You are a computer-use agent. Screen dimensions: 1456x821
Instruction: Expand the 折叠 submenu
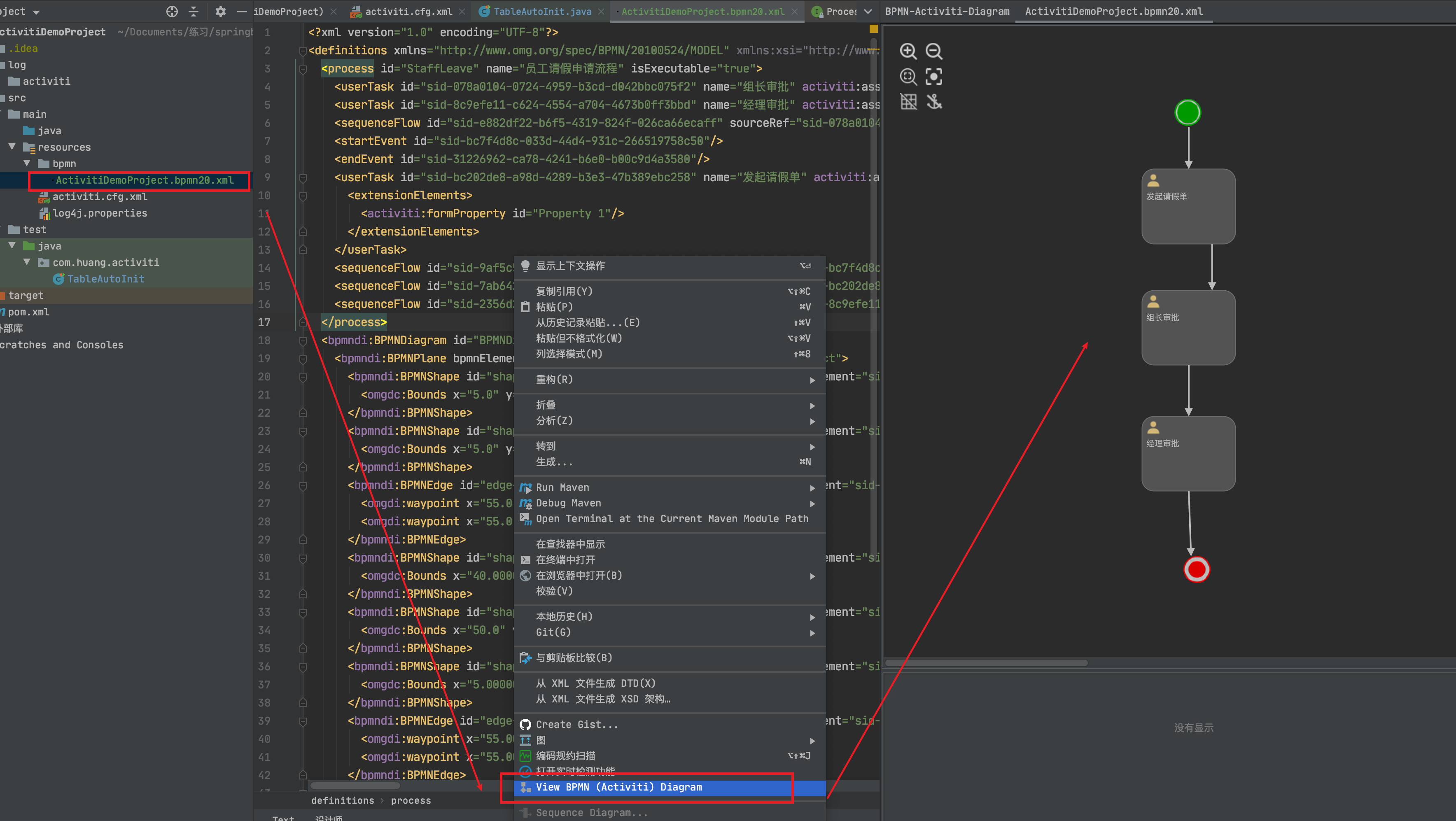670,405
